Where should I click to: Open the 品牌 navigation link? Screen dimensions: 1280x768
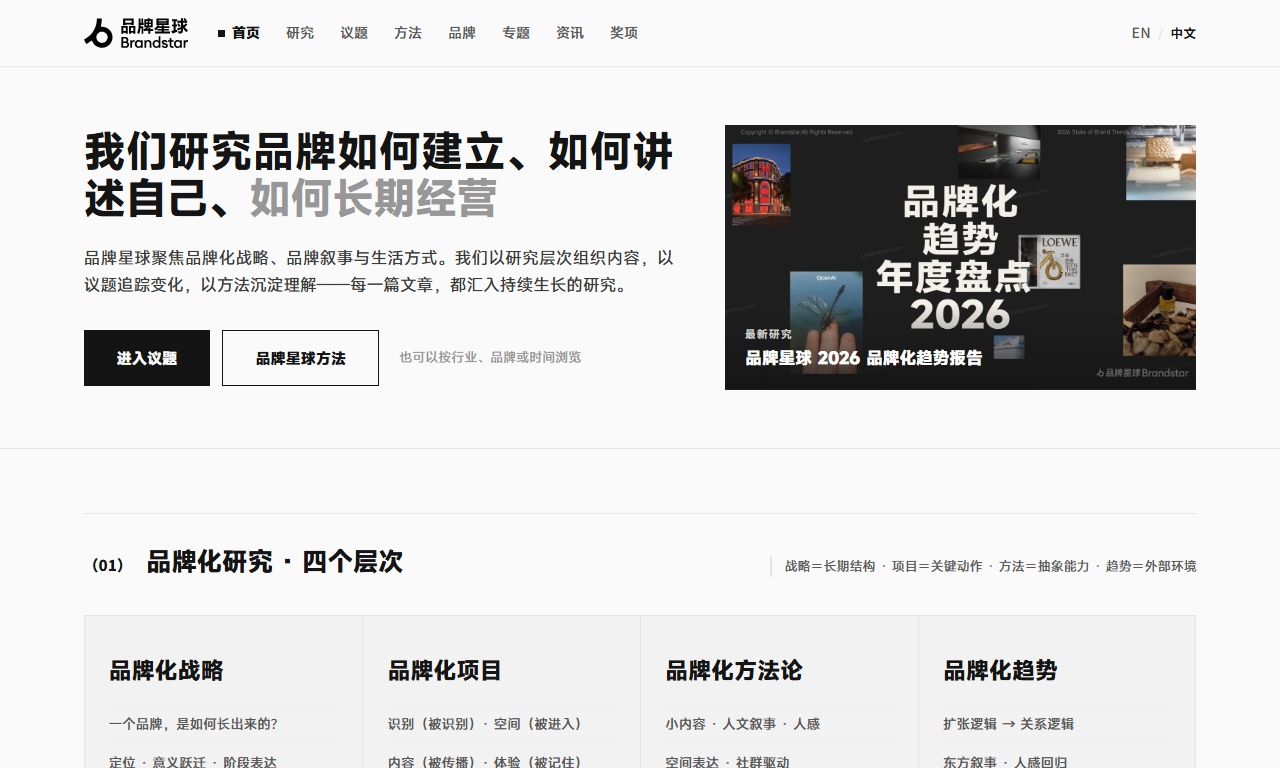point(462,33)
